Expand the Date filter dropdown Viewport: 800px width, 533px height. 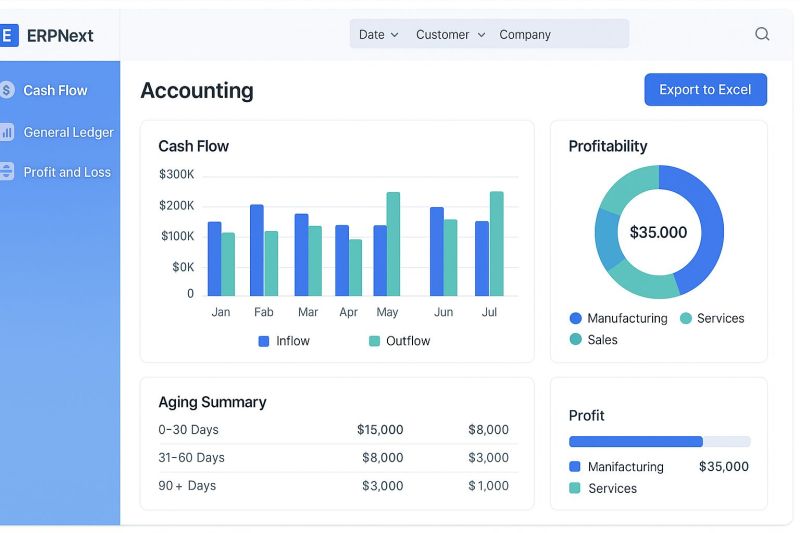pyautogui.click(x=378, y=34)
